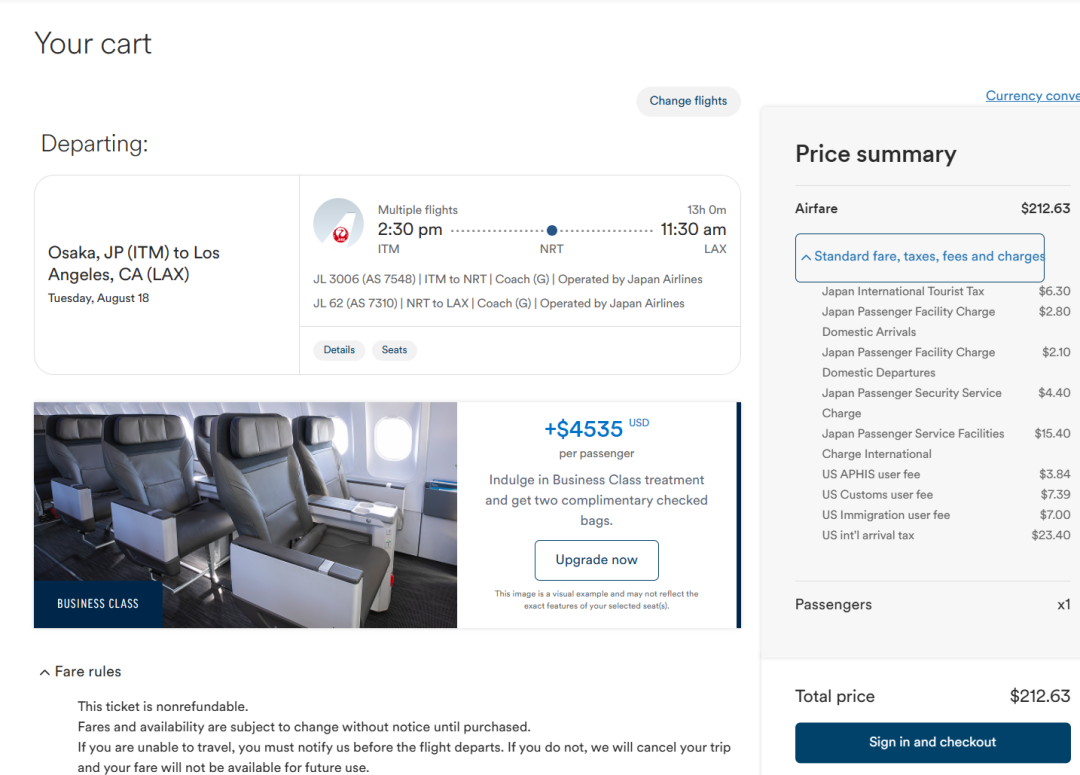The image size is (1080, 775).
Task: Open the Currency converter link
Action: tap(1032, 96)
